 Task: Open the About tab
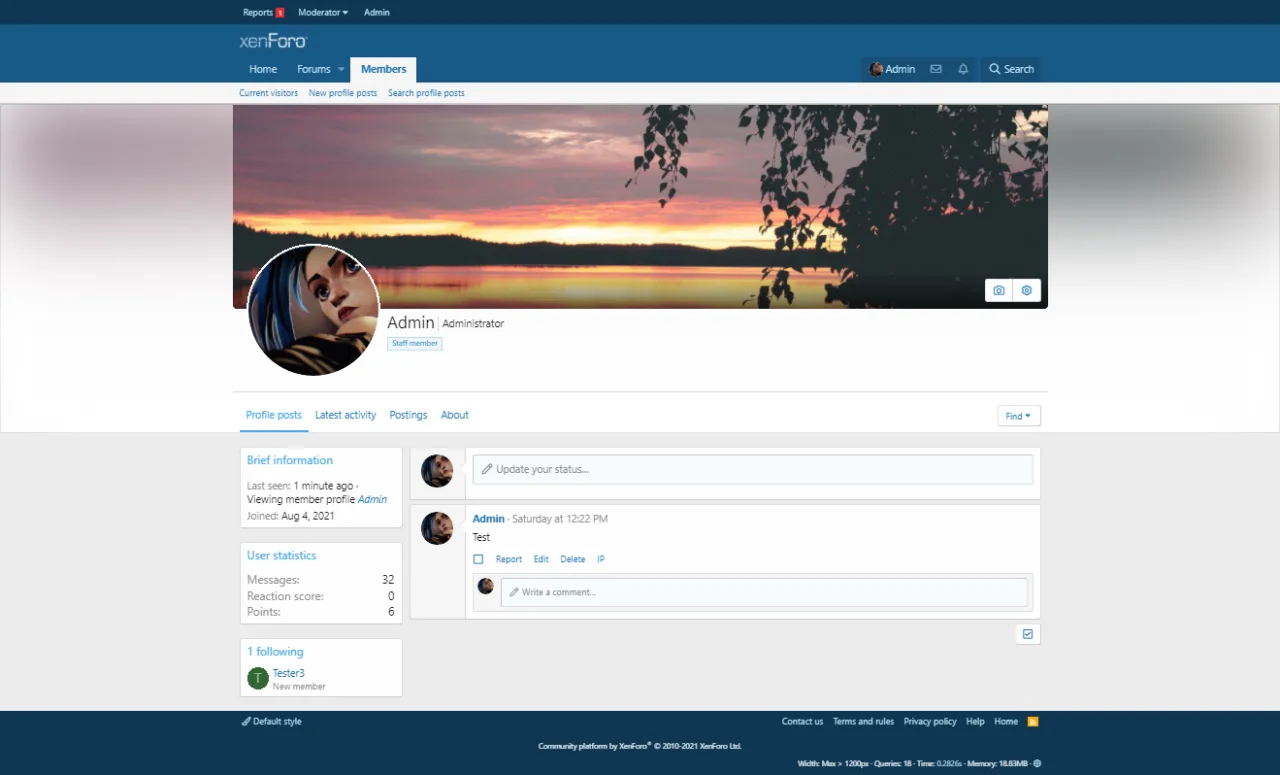point(454,415)
